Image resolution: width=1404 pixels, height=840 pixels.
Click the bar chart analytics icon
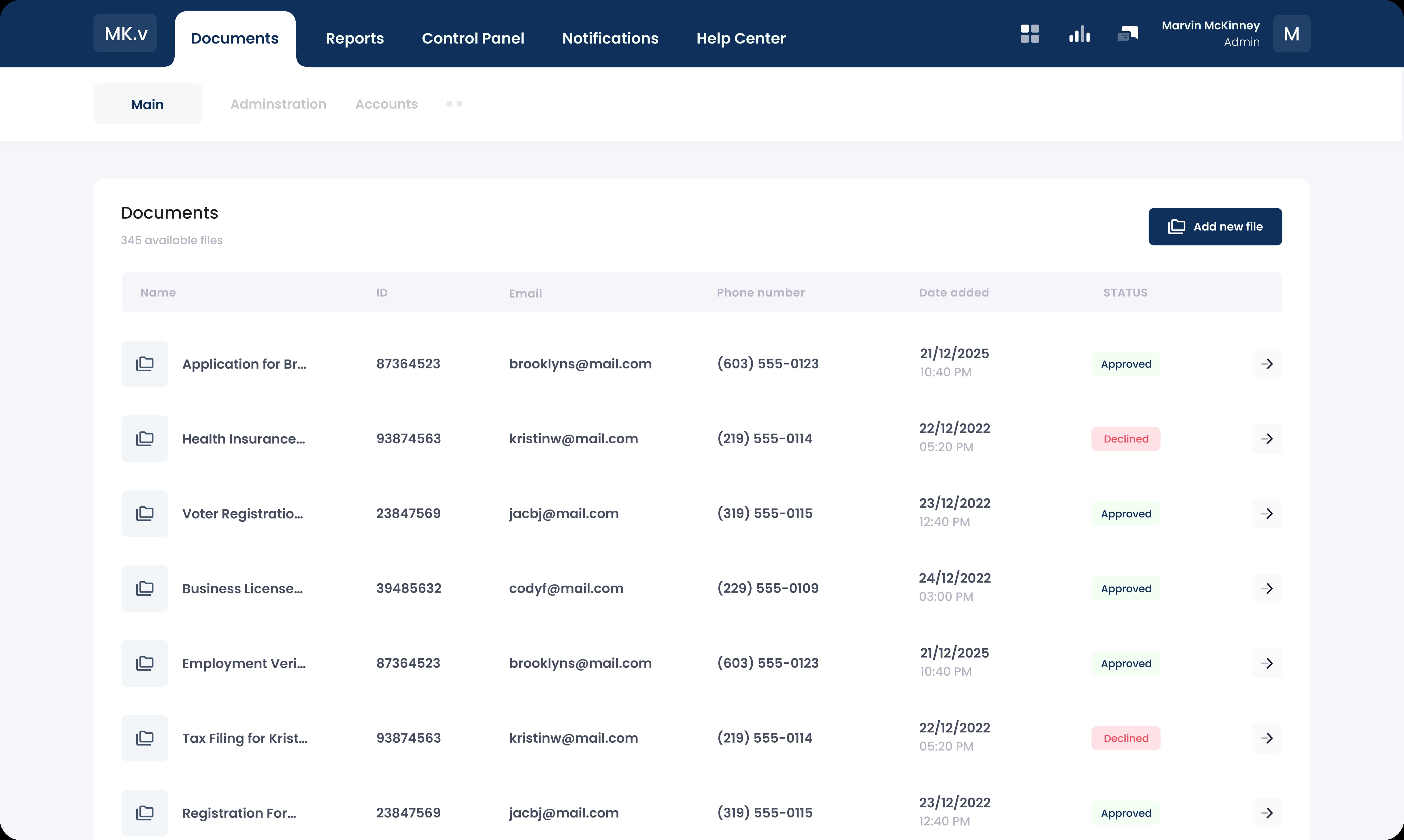[1079, 34]
